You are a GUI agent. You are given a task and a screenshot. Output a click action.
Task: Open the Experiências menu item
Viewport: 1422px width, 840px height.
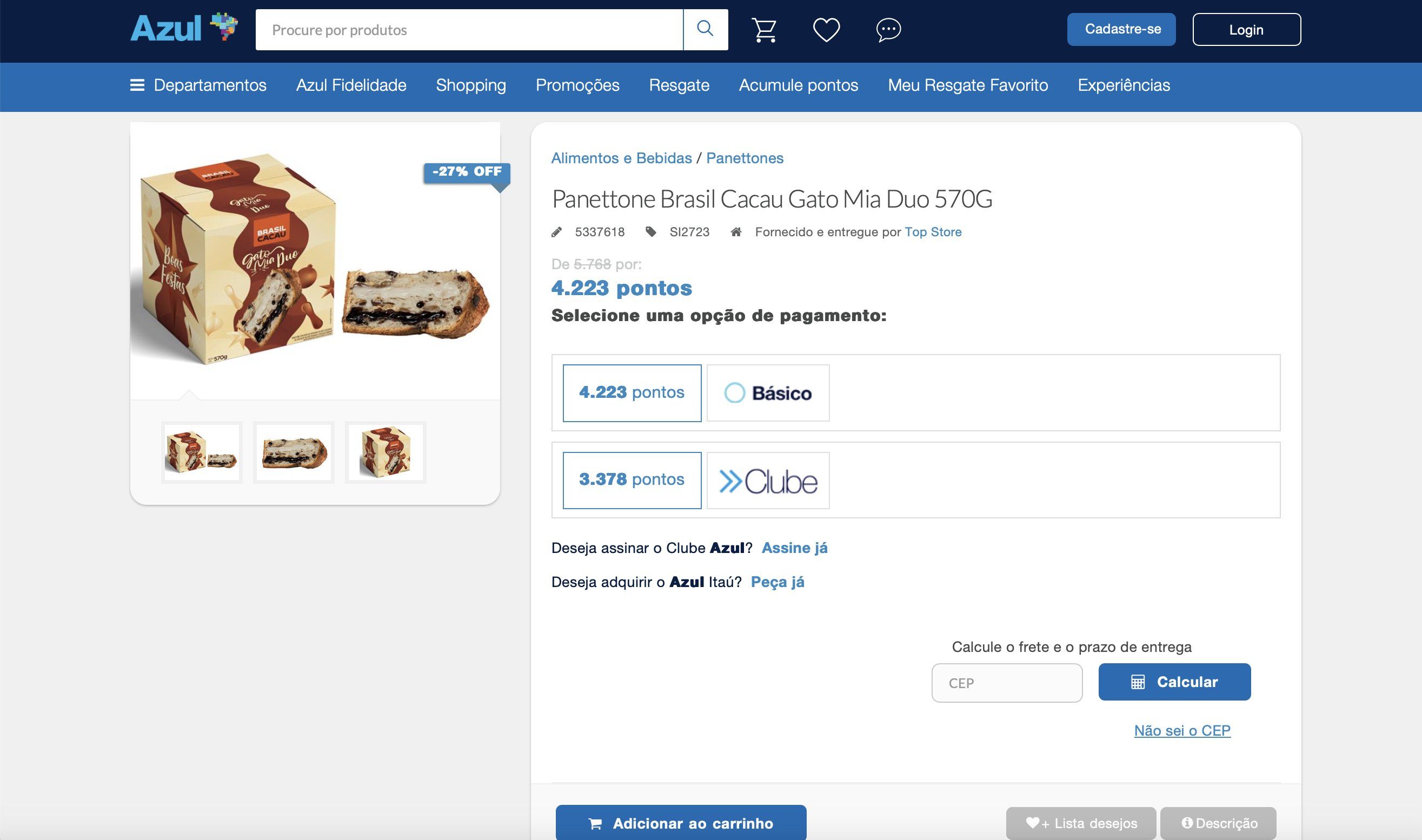pyautogui.click(x=1124, y=85)
